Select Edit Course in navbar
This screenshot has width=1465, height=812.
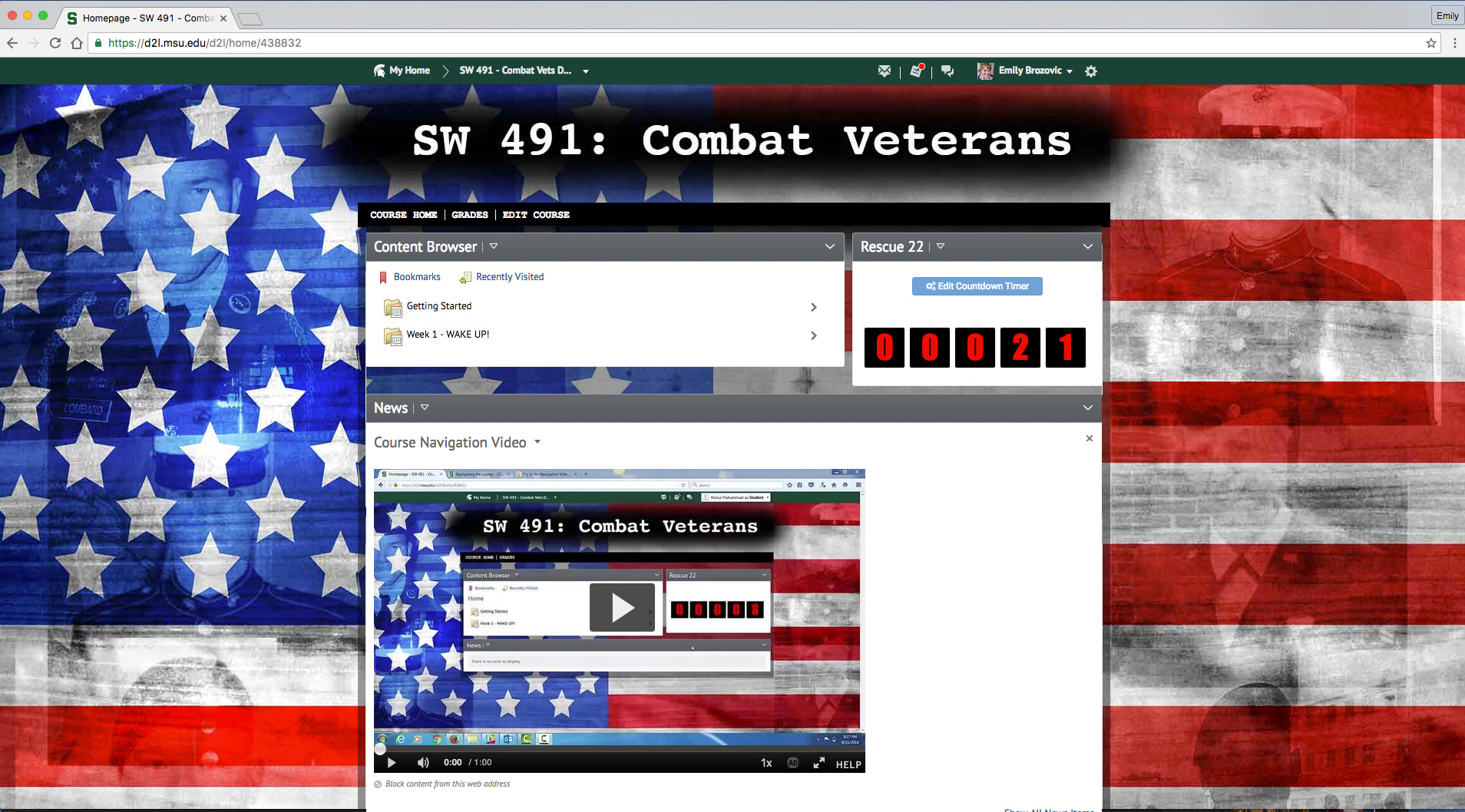point(536,215)
